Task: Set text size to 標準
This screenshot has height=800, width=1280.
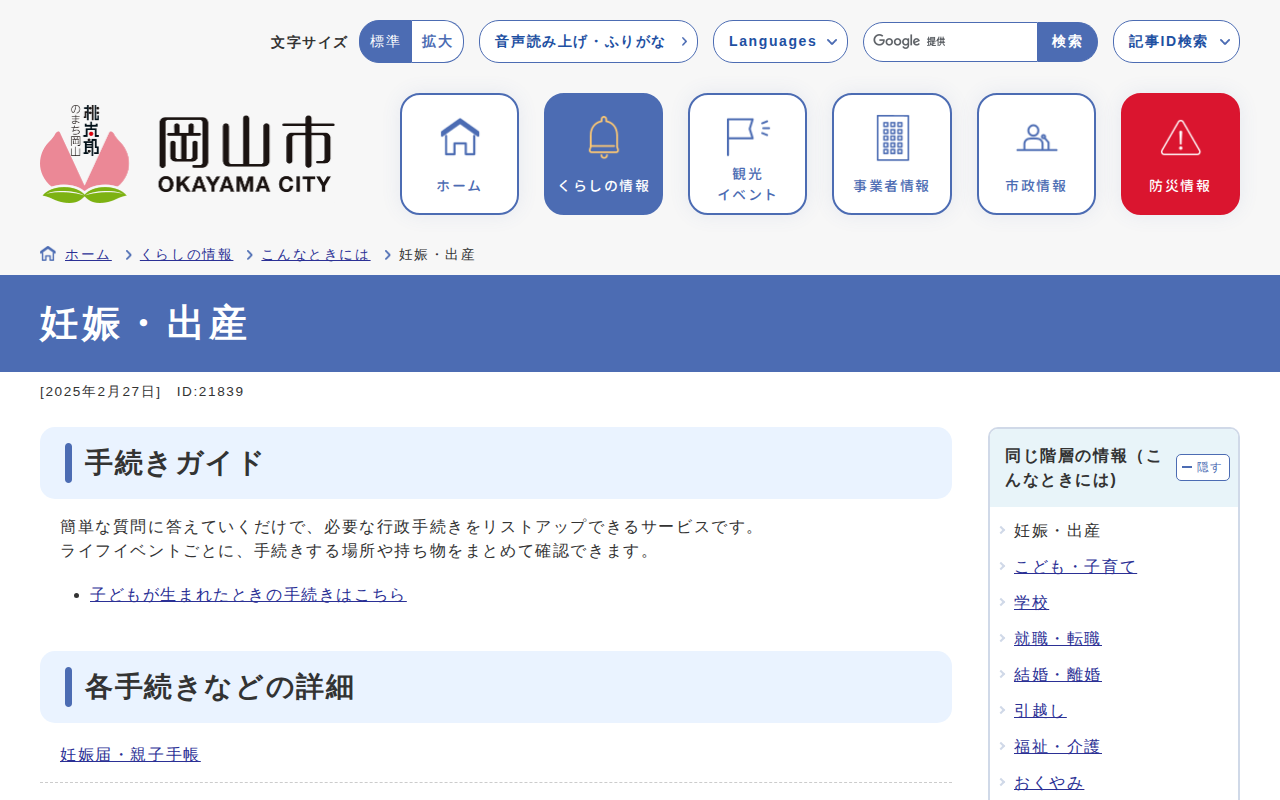Action: coord(385,42)
